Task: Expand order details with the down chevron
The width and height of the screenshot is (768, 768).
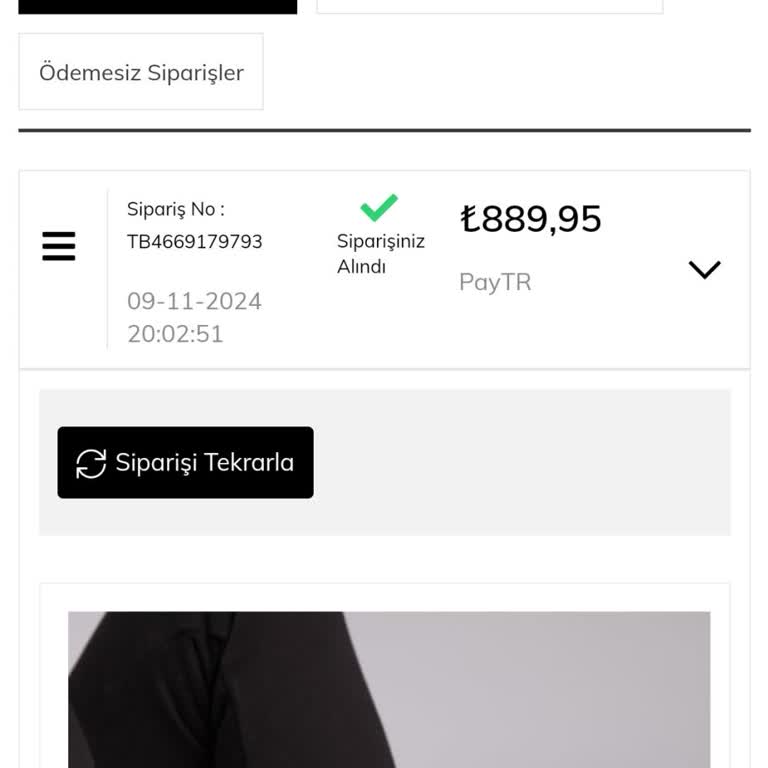Action: click(x=704, y=269)
